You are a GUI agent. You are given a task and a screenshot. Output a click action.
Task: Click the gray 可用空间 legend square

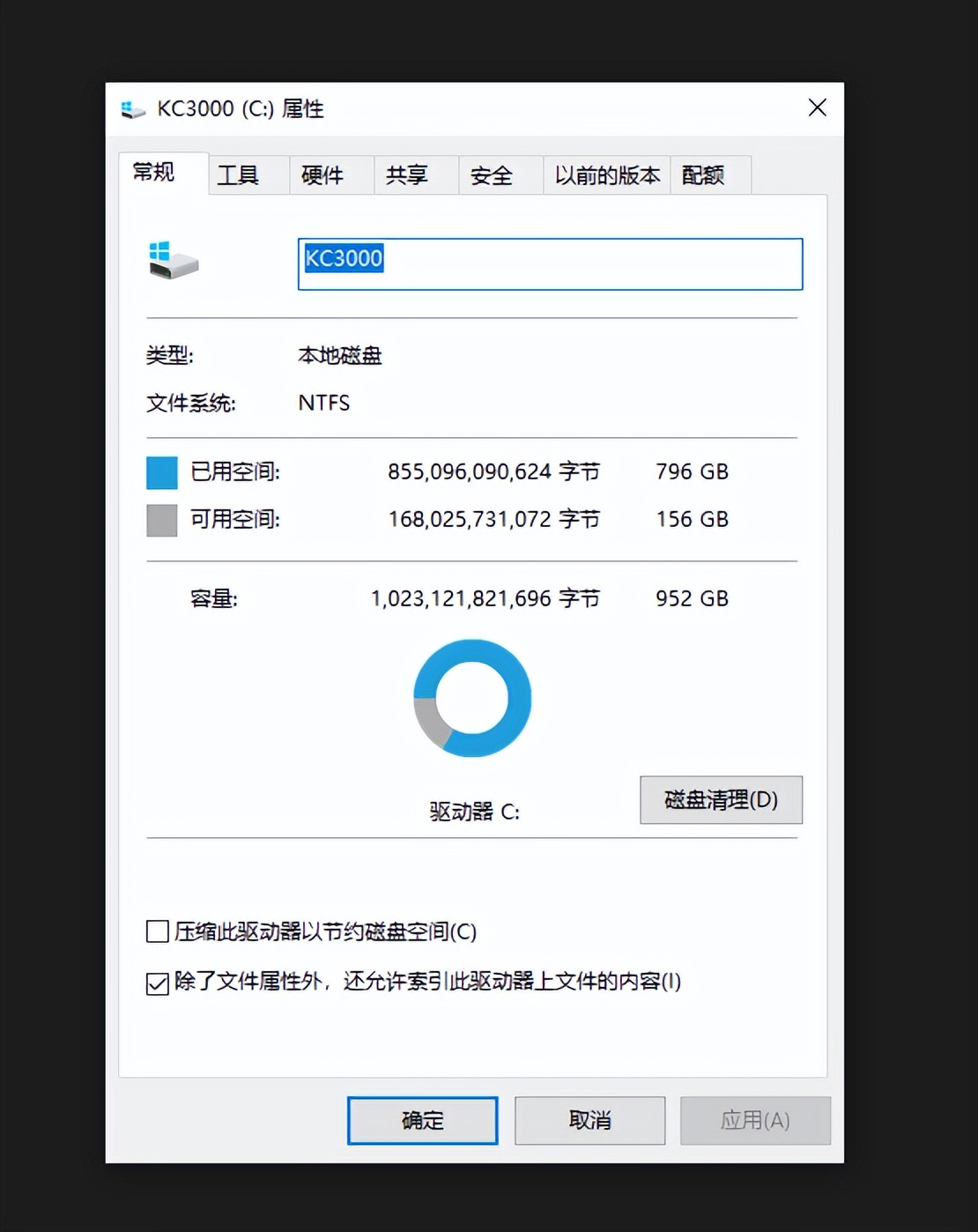[160, 520]
